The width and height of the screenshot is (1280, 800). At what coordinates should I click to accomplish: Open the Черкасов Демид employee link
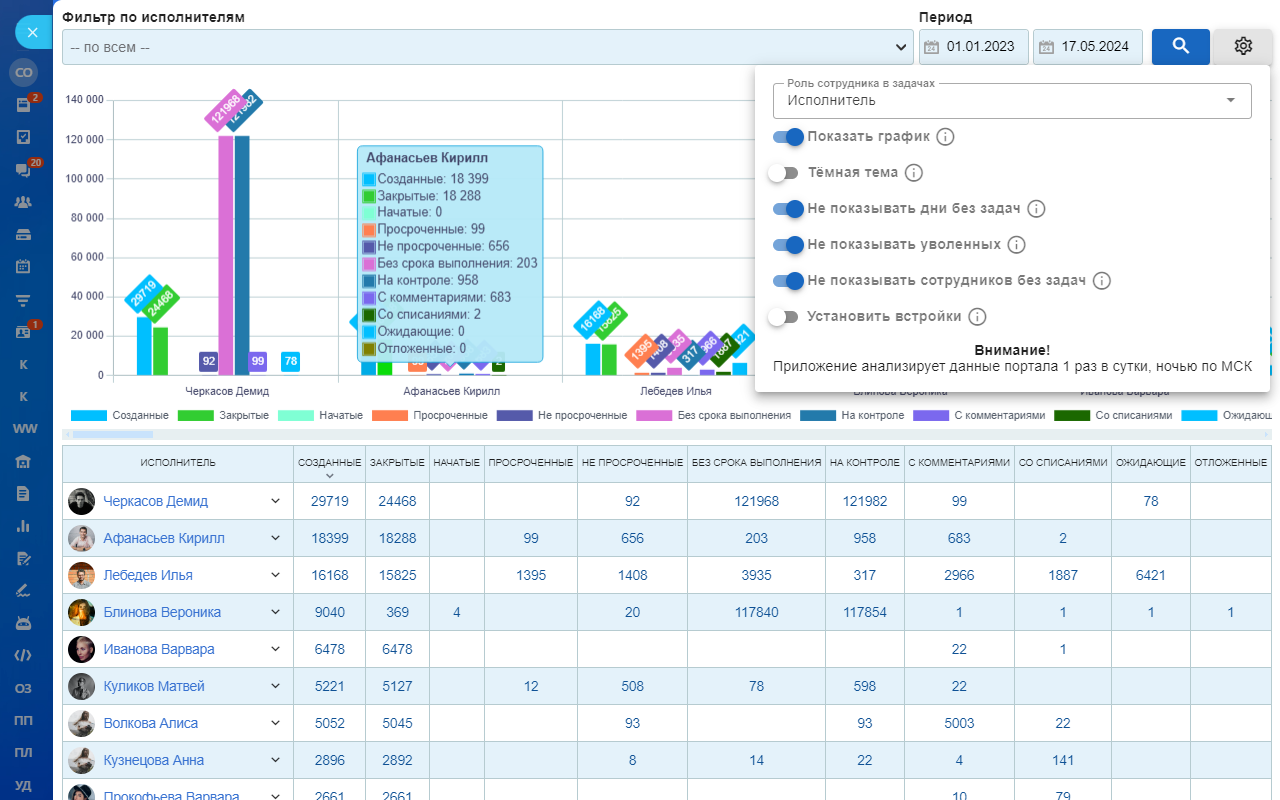click(x=155, y=501)
